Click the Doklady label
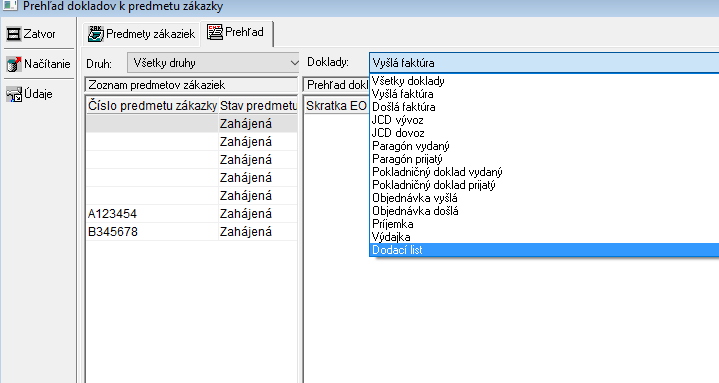 [x=328, y=62]
